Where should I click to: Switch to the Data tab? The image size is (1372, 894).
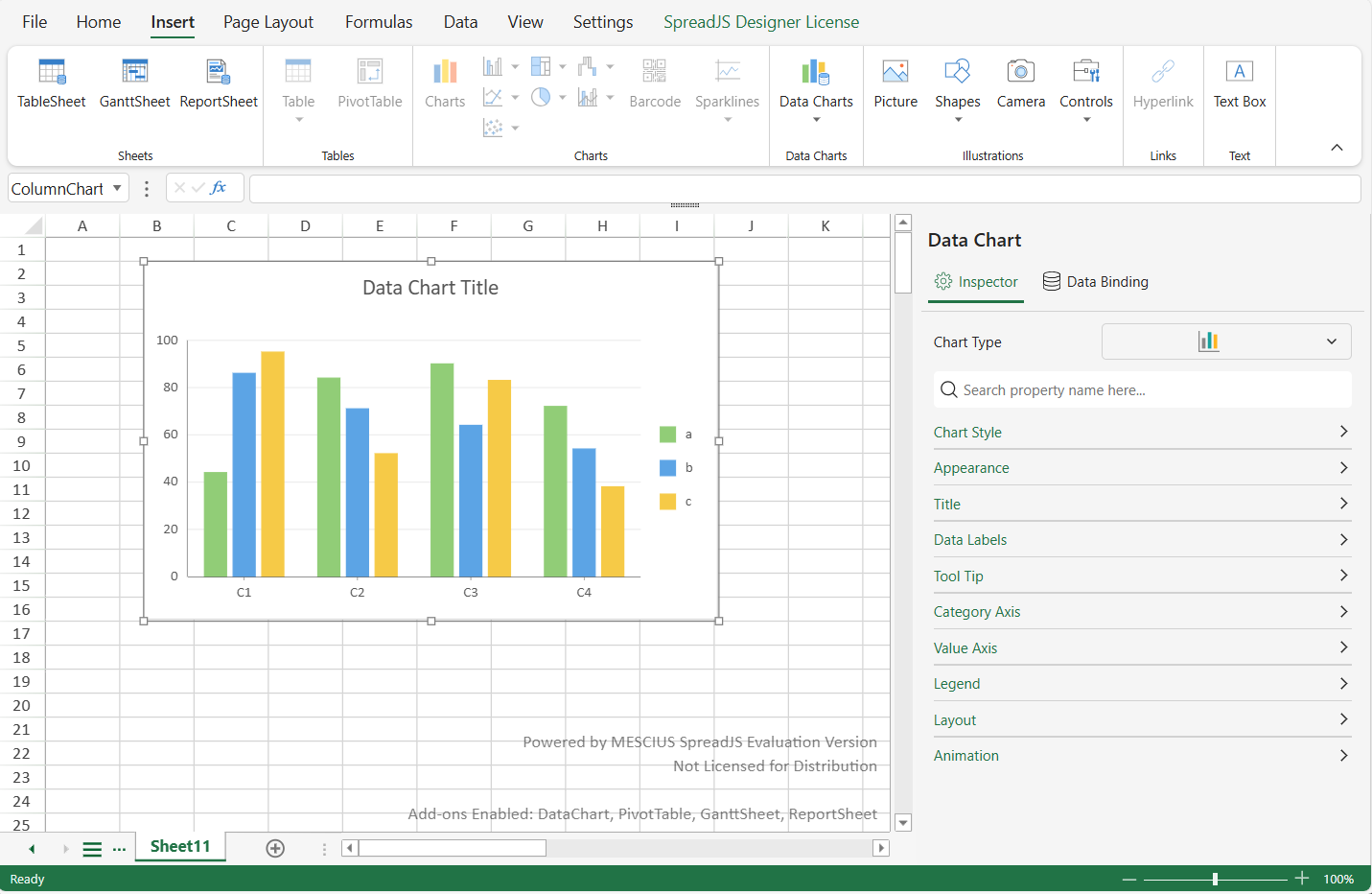point(460,22)
